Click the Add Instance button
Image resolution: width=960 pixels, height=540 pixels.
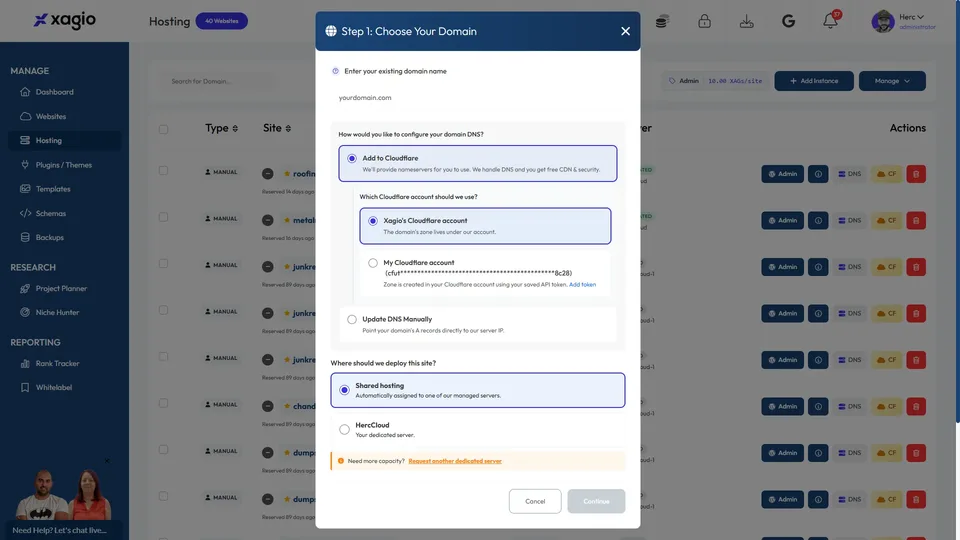coord(814,81)
